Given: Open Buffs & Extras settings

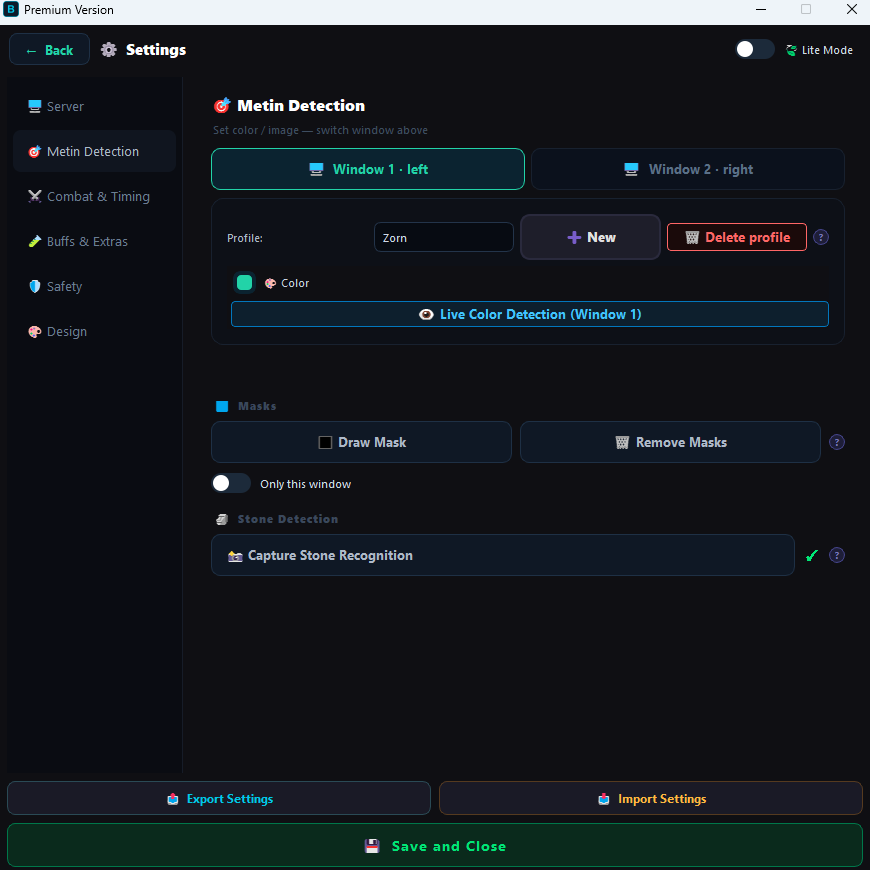Looking at the screenshot, I should click(94, 241).
